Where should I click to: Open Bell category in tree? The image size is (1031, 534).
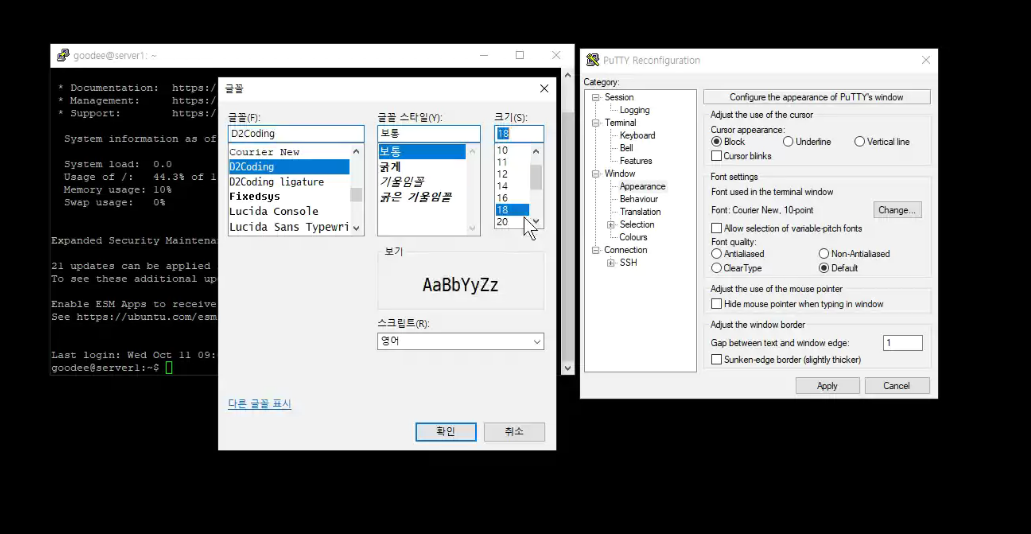pyautogui.click(x=627, y=148)
